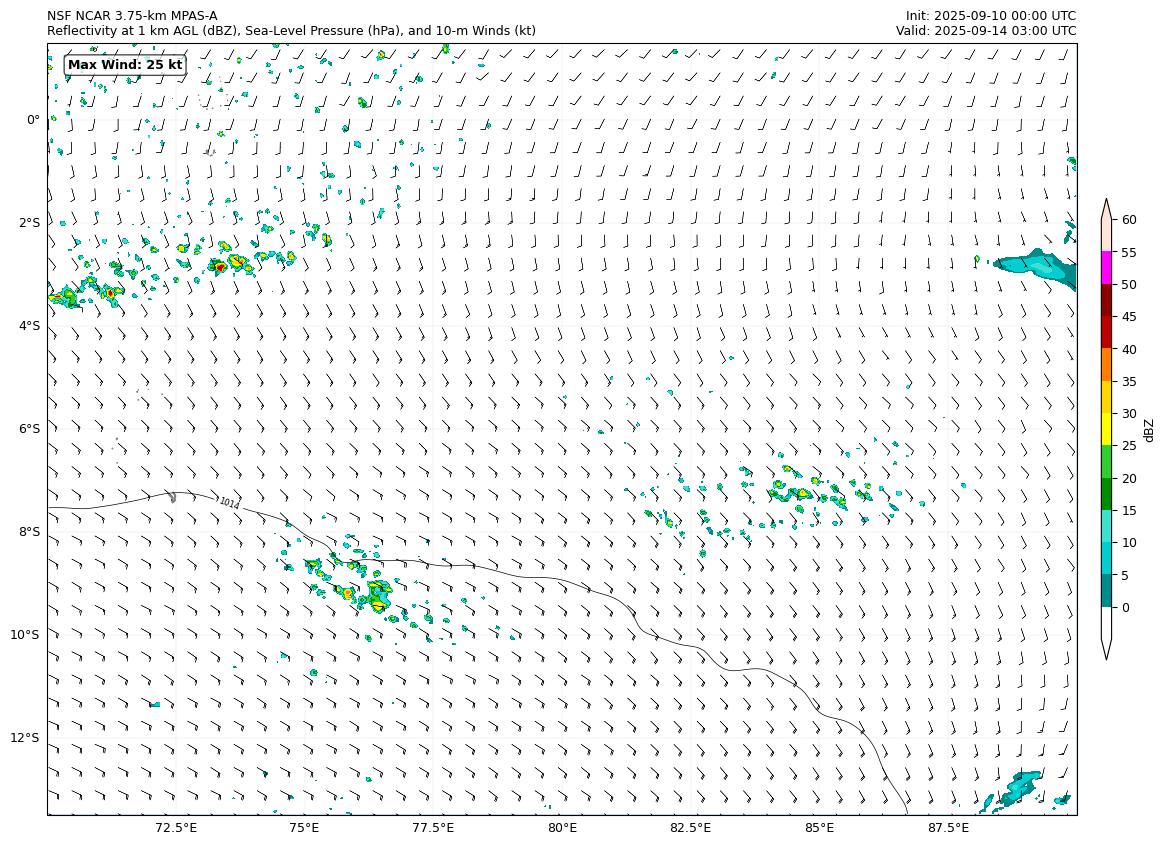Image resolution: width=1165 pixels, height=845 pixels.
Task: Click the orange 35–40 dBZ colorbar segment
Action: pyautogui.click(x=1106, y=365)
